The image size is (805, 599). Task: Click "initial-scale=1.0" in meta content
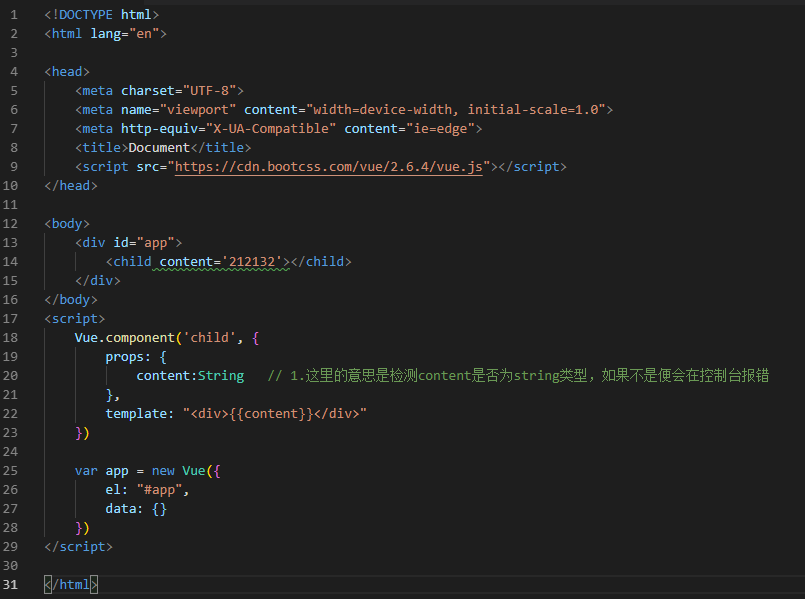click(x=533, y=110)
